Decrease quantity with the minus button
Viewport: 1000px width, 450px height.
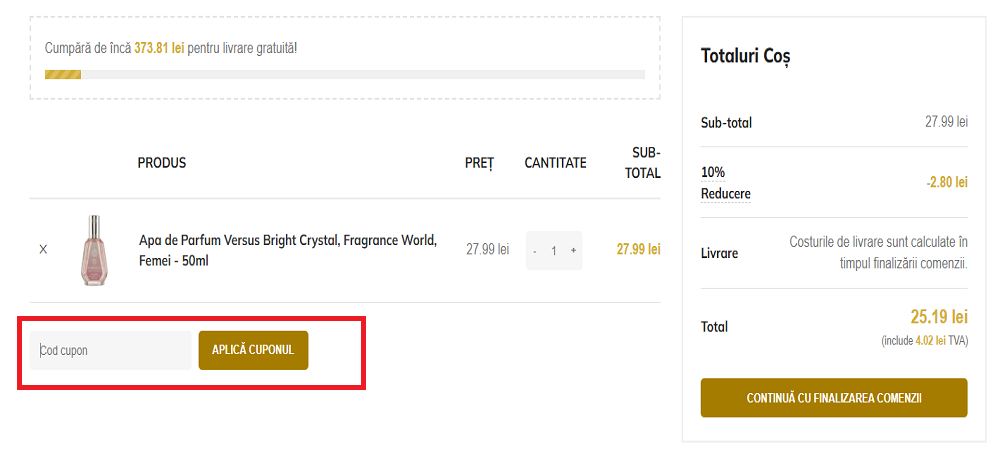pyautogui.click(x=535, y=251)
